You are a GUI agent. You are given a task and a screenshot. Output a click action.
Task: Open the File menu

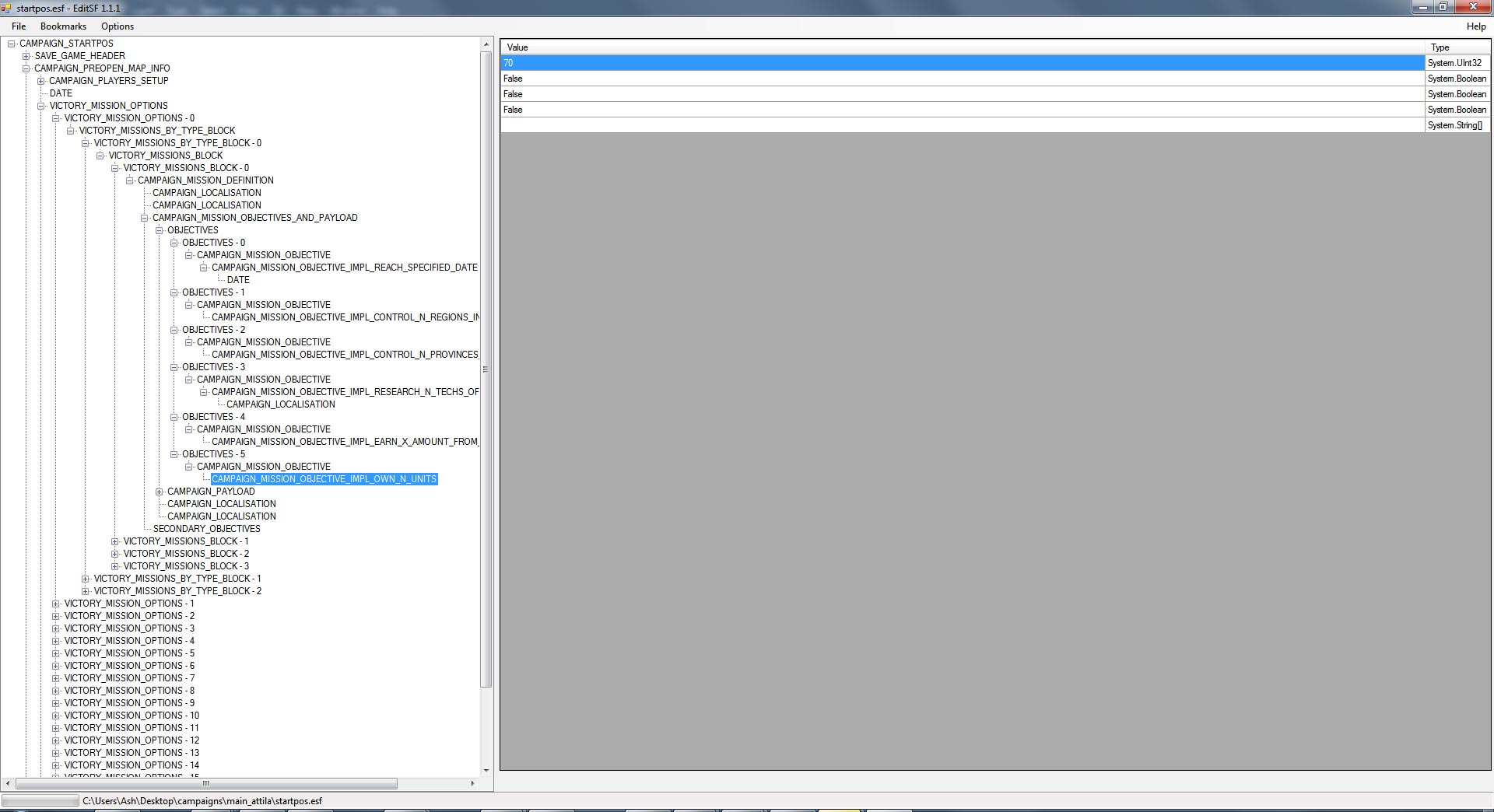pyautogui.click(x=19, y=26)
